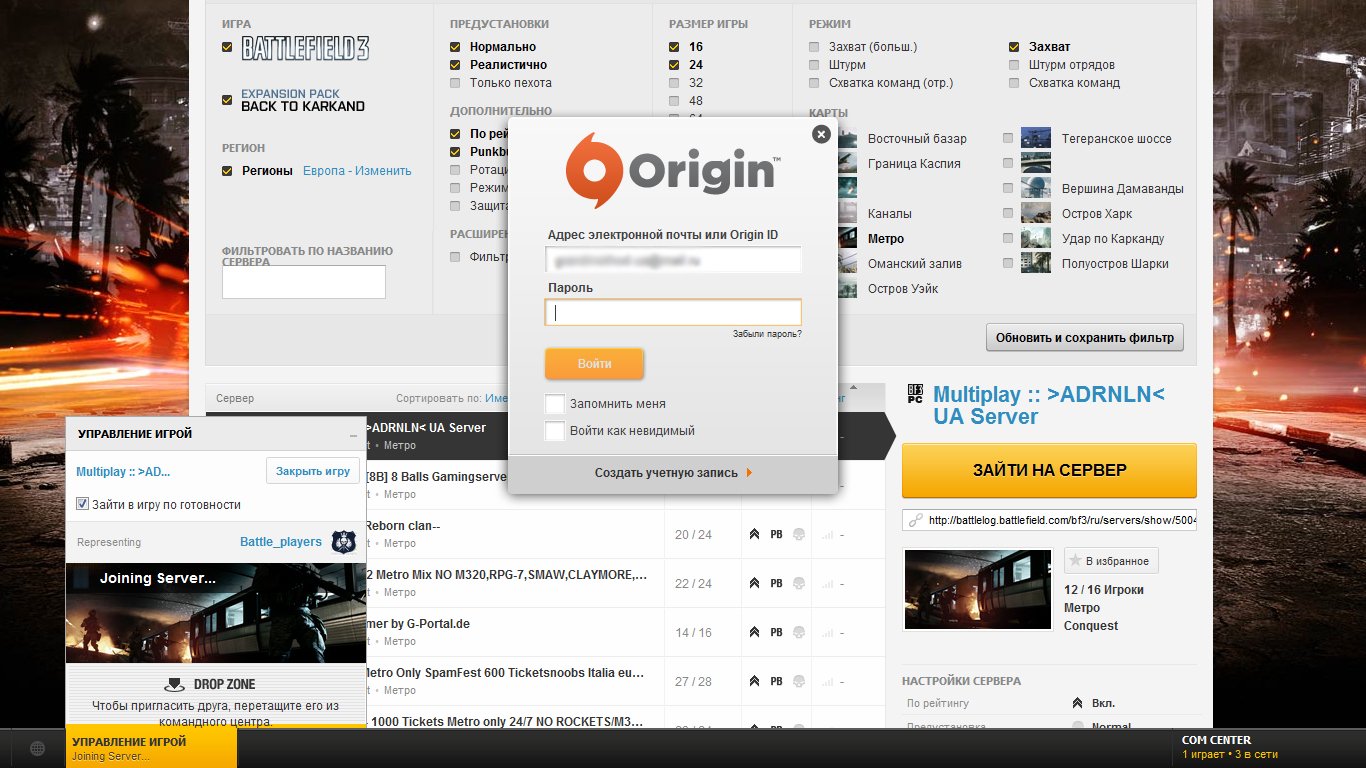The width and height of the screenshot is (1366, 768).
Task: Click the Удар по Карканду map thumbnail
Action: point(1036,238)
